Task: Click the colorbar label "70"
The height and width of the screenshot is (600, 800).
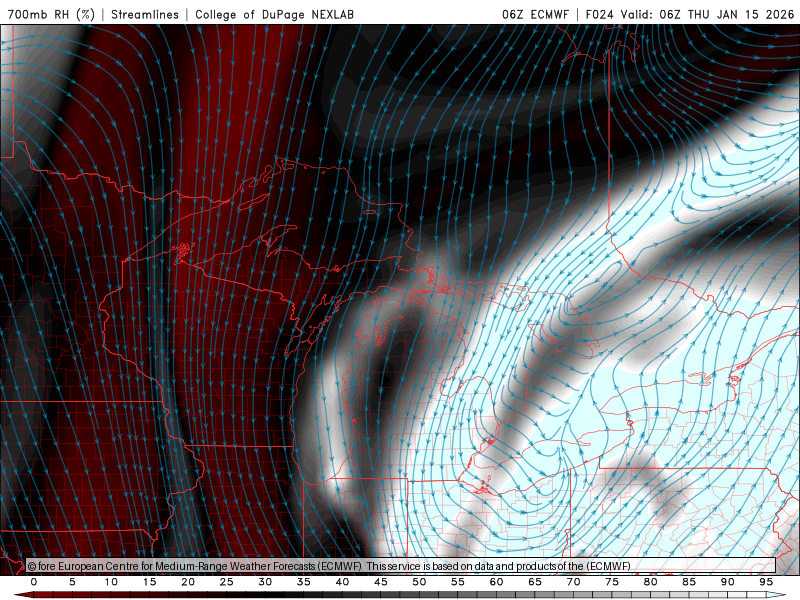Action: pyautogui.click(x=573, y=582)
